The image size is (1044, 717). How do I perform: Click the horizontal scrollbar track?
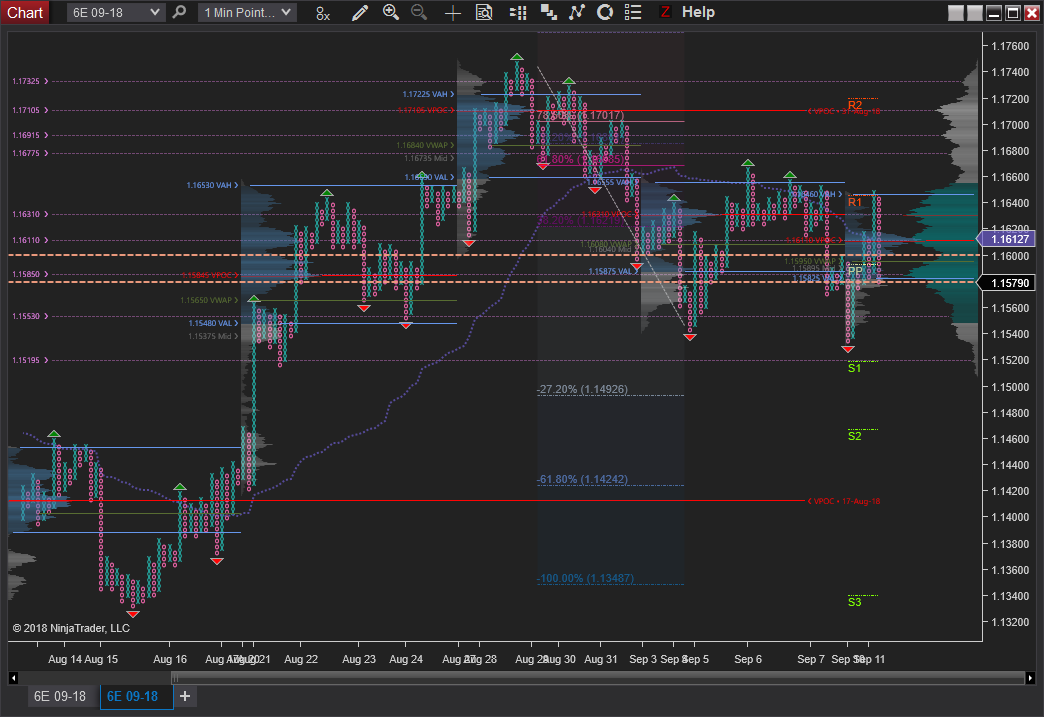521,678
